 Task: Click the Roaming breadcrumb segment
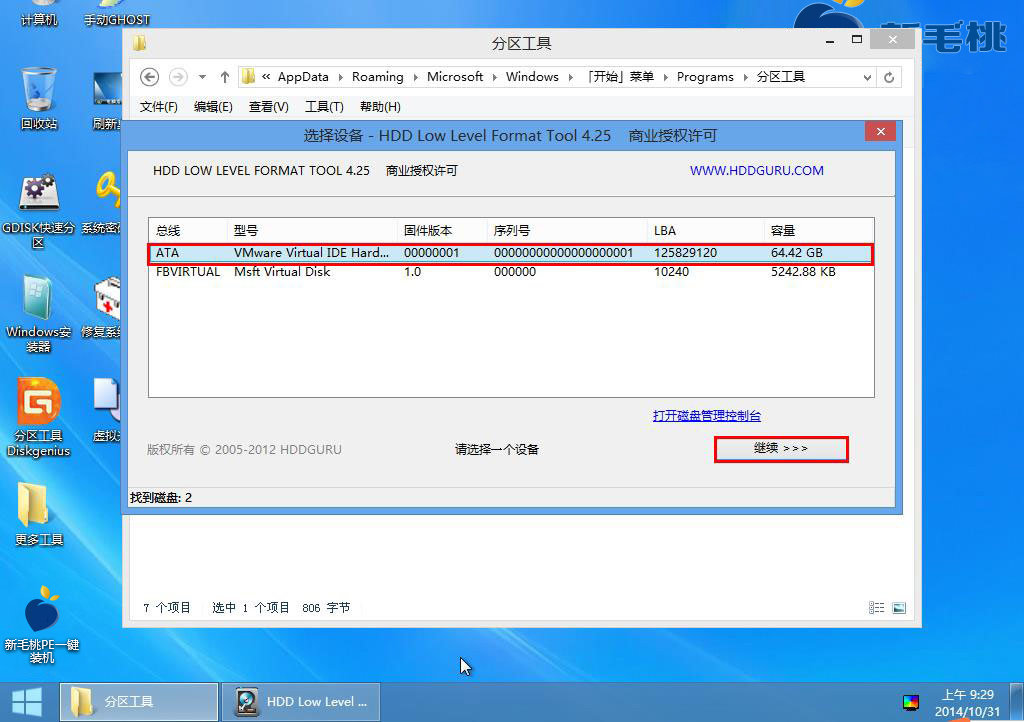pyautogui.click(x=377, y=77)
